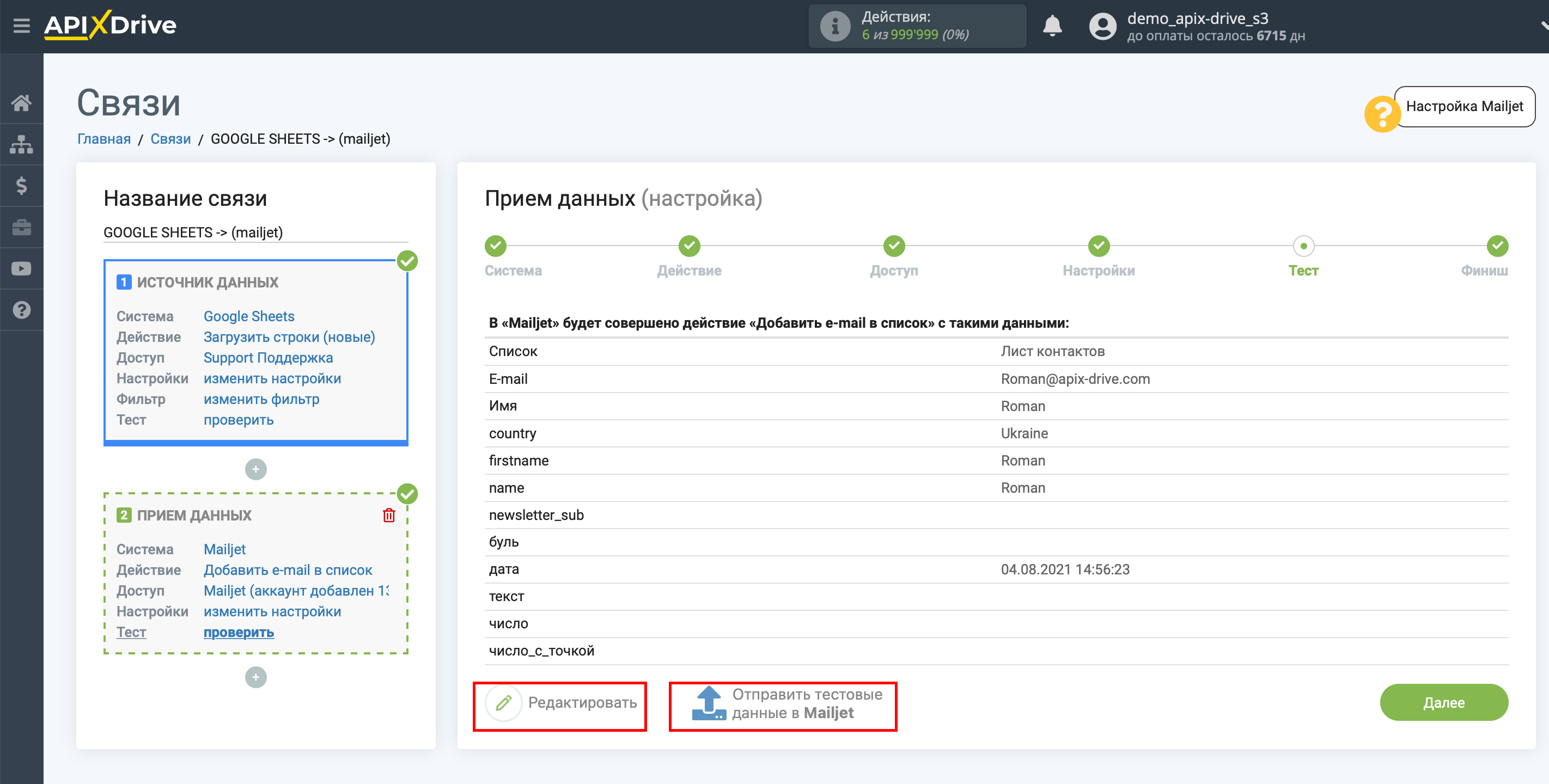
Task: Open the Mailjet system link
Action: (225, 549)
